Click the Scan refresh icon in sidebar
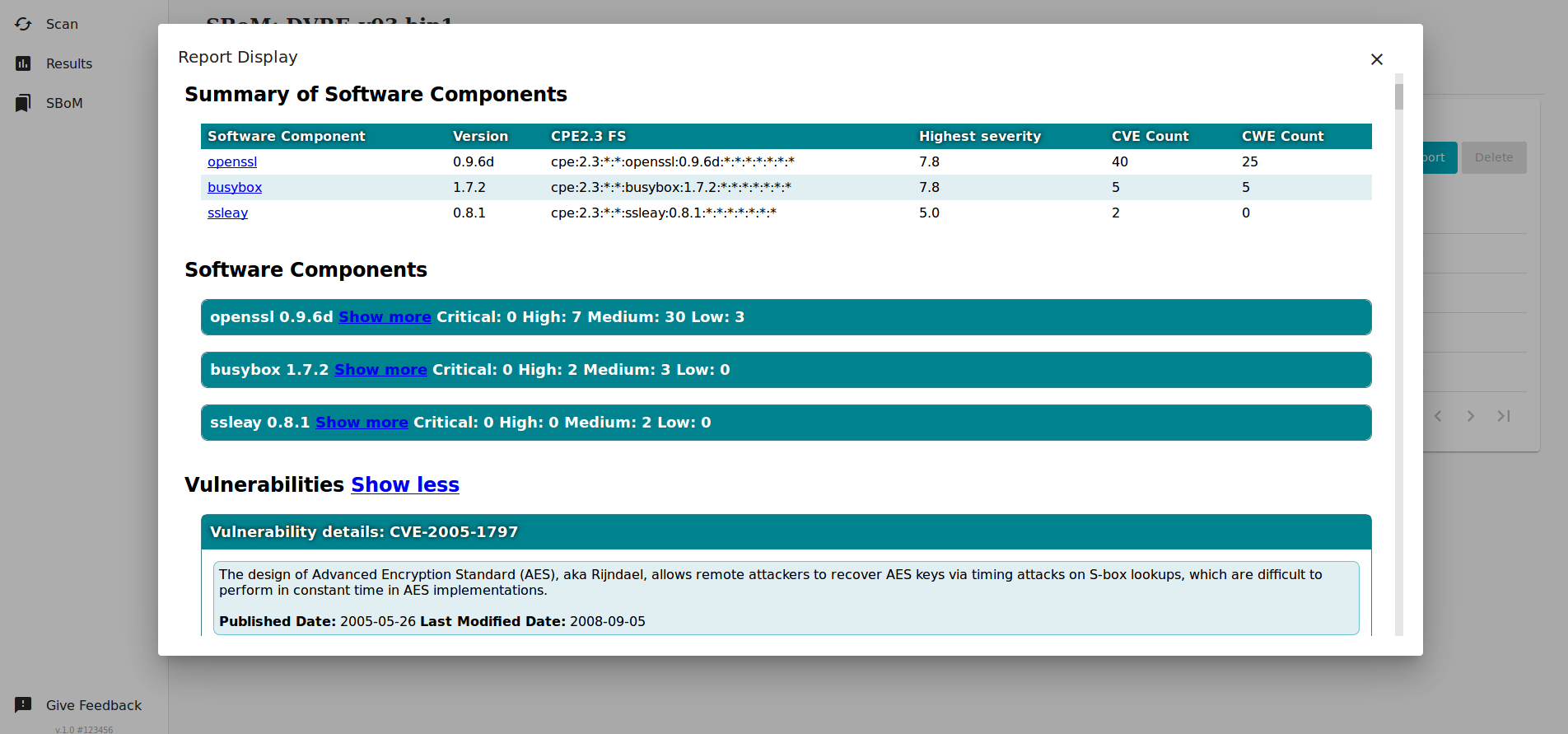Screen dimensions: 1568x734 23,24
